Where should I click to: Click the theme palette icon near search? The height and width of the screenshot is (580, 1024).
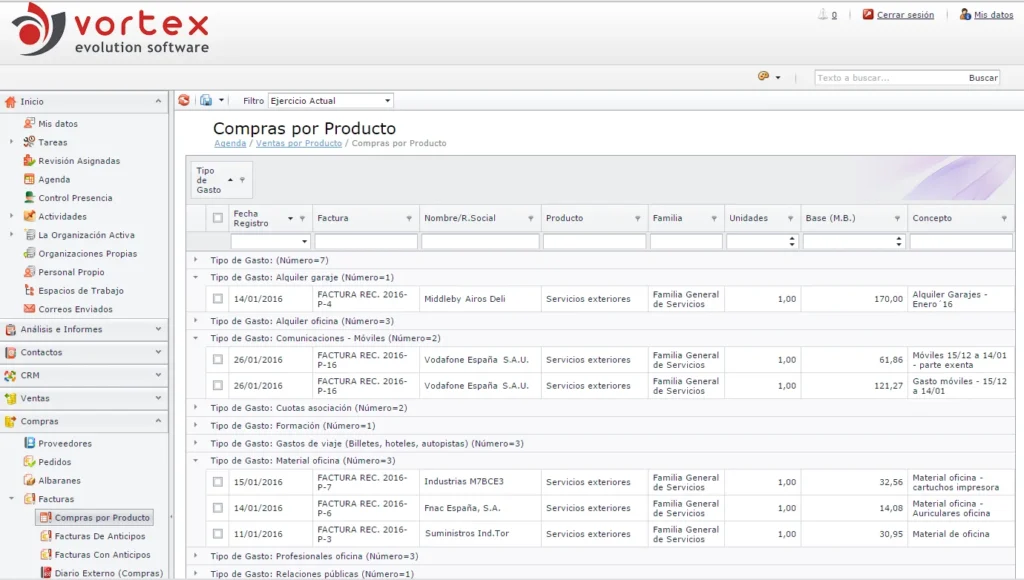[x=763, y=76]
